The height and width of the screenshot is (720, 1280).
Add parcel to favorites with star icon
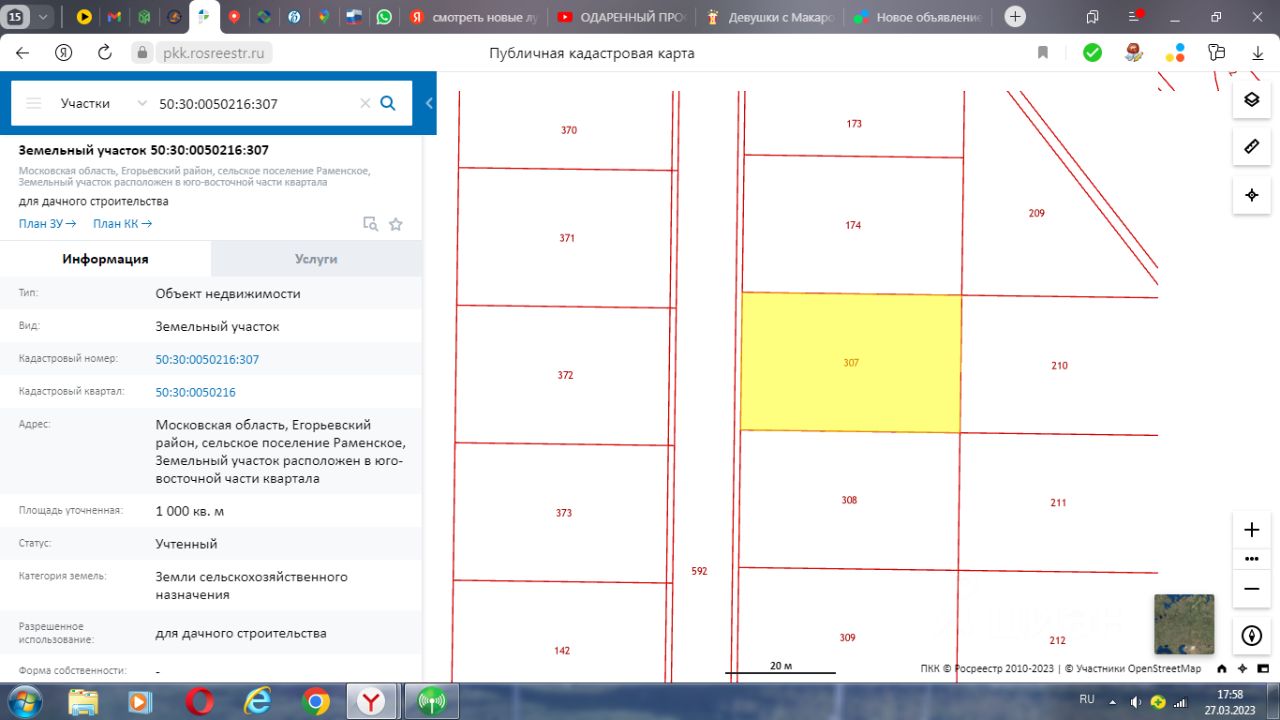tap(396, 224)
